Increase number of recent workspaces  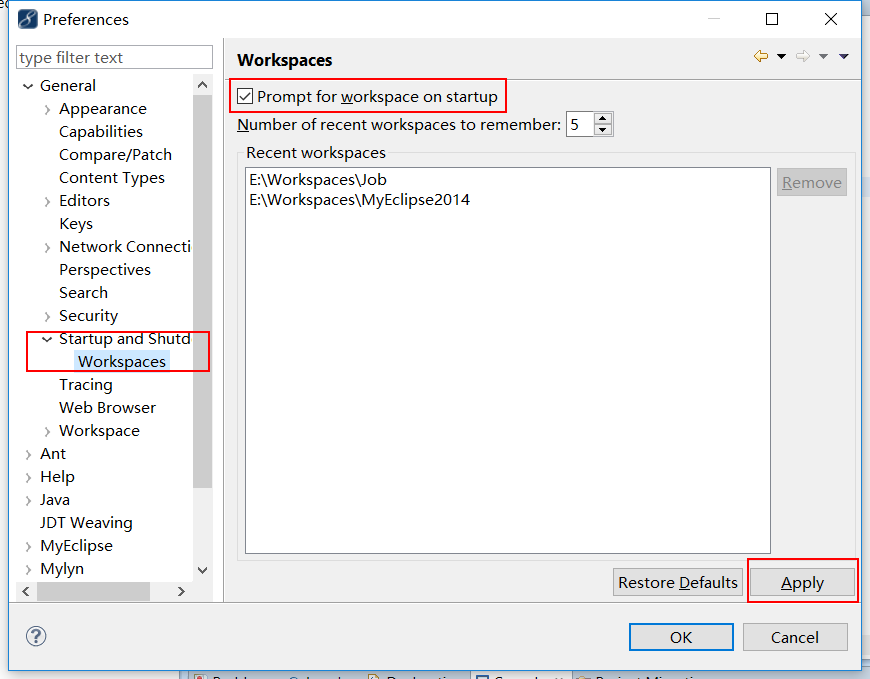coord(603,119)
